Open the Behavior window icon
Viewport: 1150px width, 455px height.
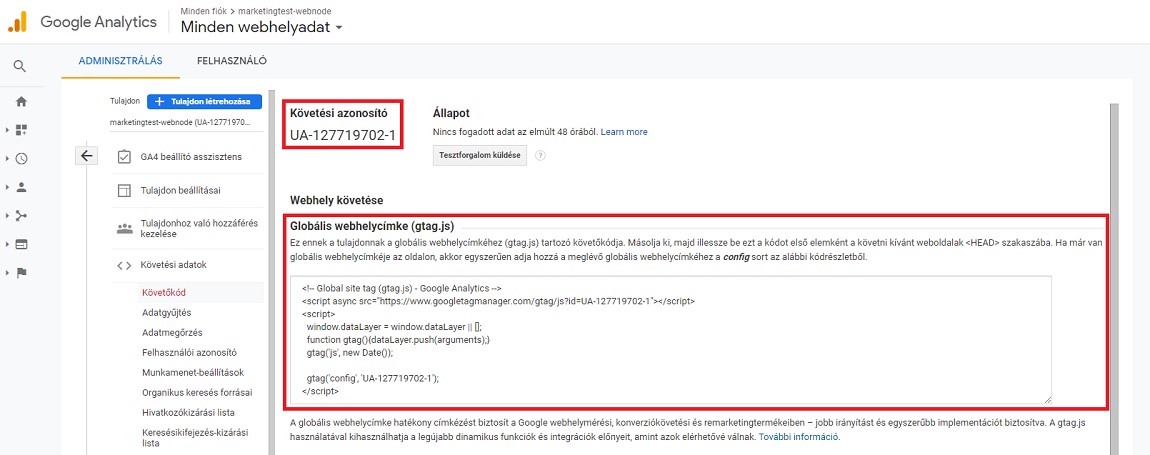tap(21, 244)
